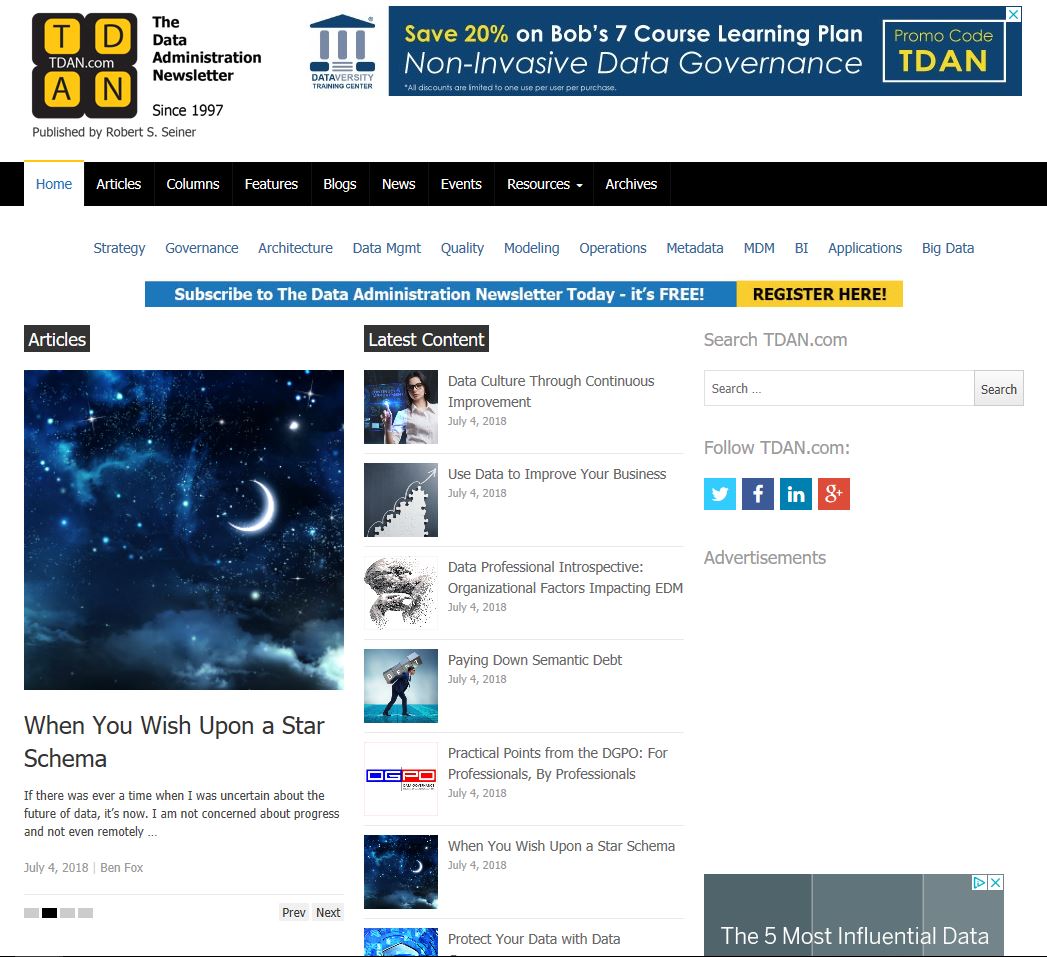Select the Applications topic link

pyautogui.click(x=865, y=248)
